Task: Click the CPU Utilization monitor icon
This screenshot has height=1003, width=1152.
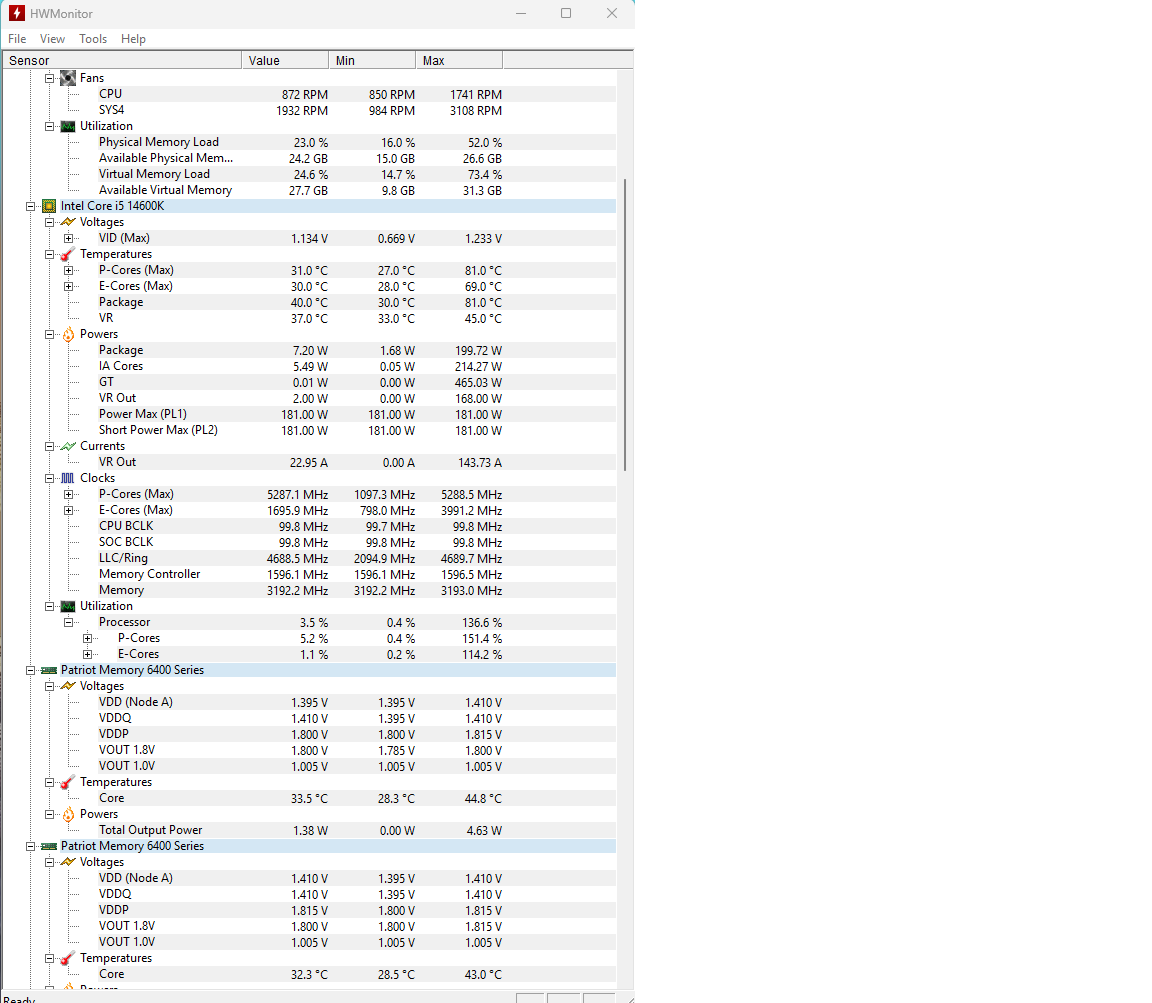Action: (x=68, y=606)
